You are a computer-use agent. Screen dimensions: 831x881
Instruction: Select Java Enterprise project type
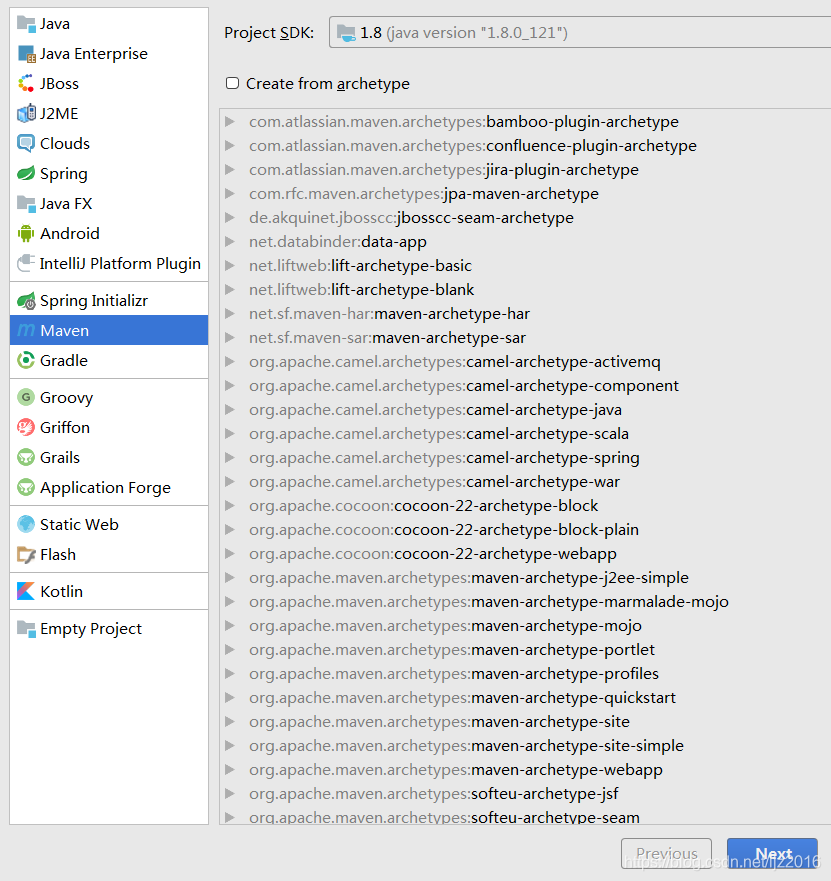[x=109, y=54]
